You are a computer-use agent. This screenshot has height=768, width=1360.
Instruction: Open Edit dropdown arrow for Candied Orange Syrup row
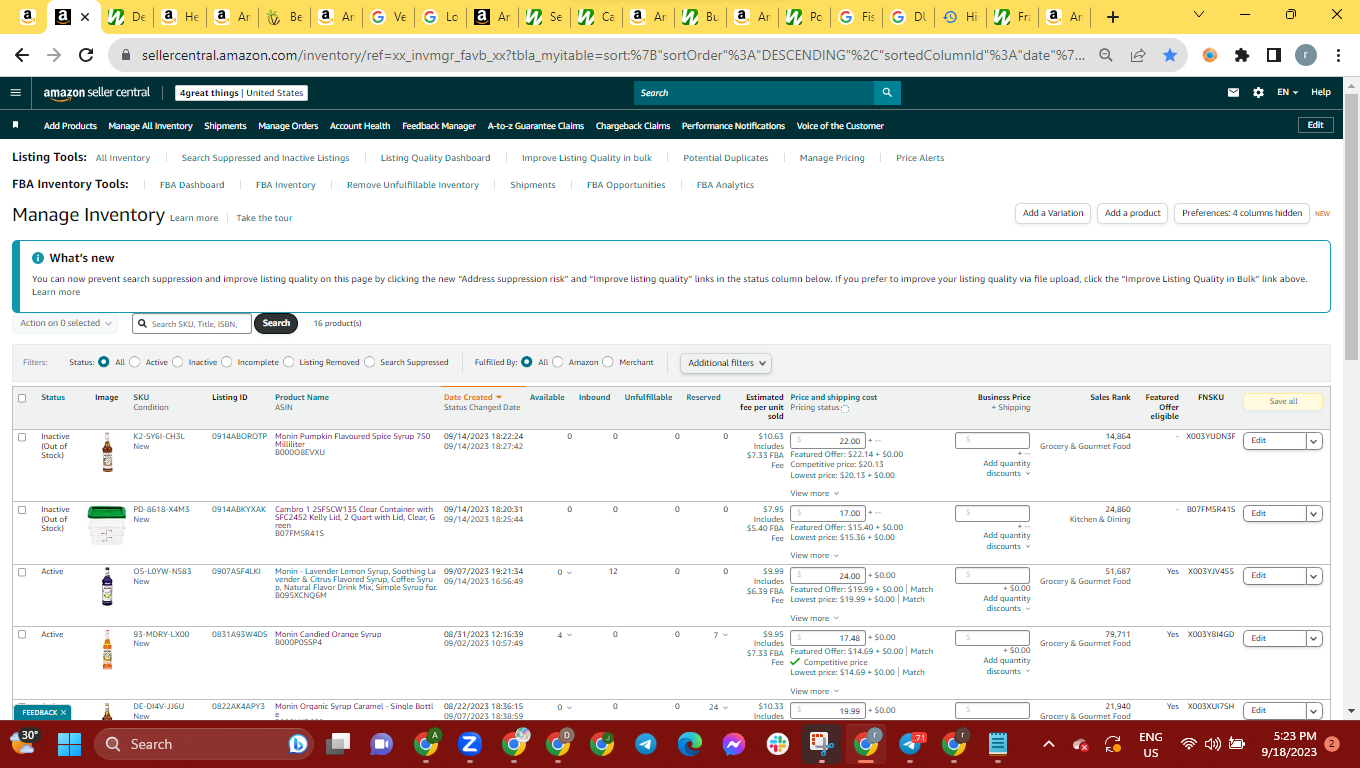coord(1314,638)
